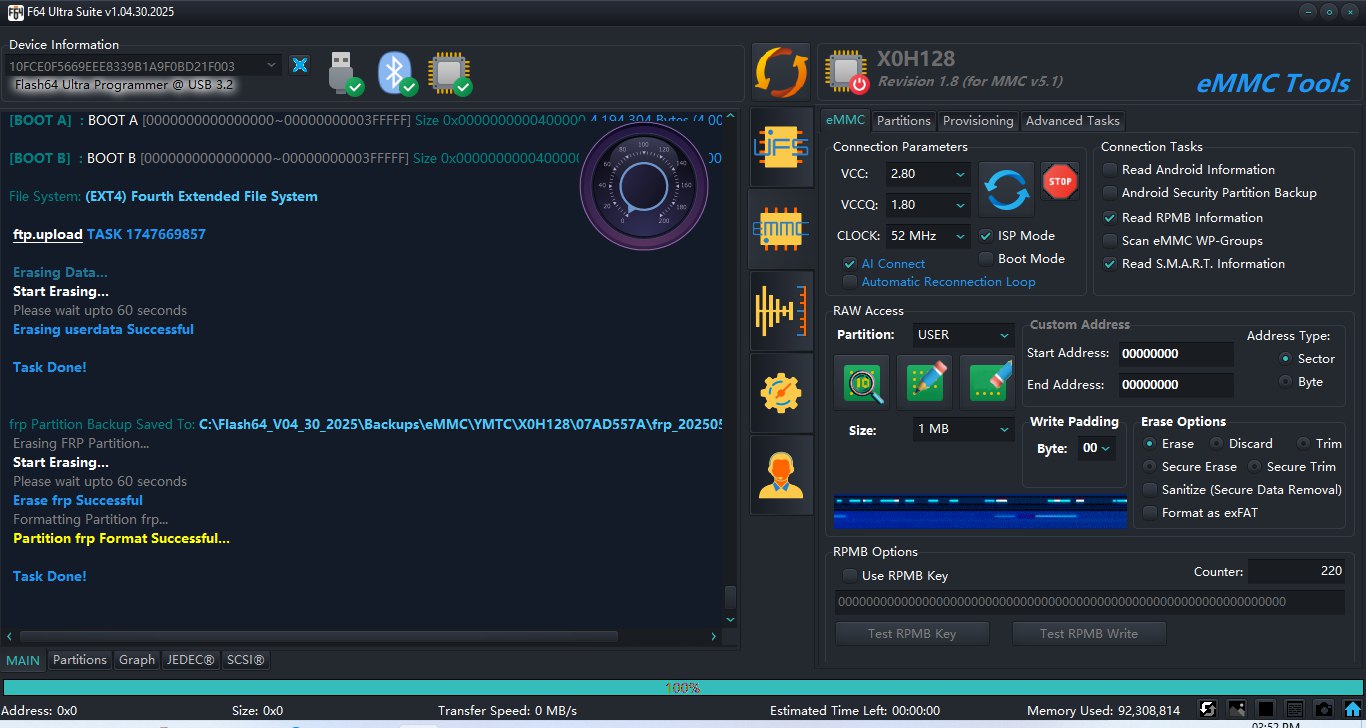
Task: Open the VCCQ voltage dropdown
Action: point(928,205)
